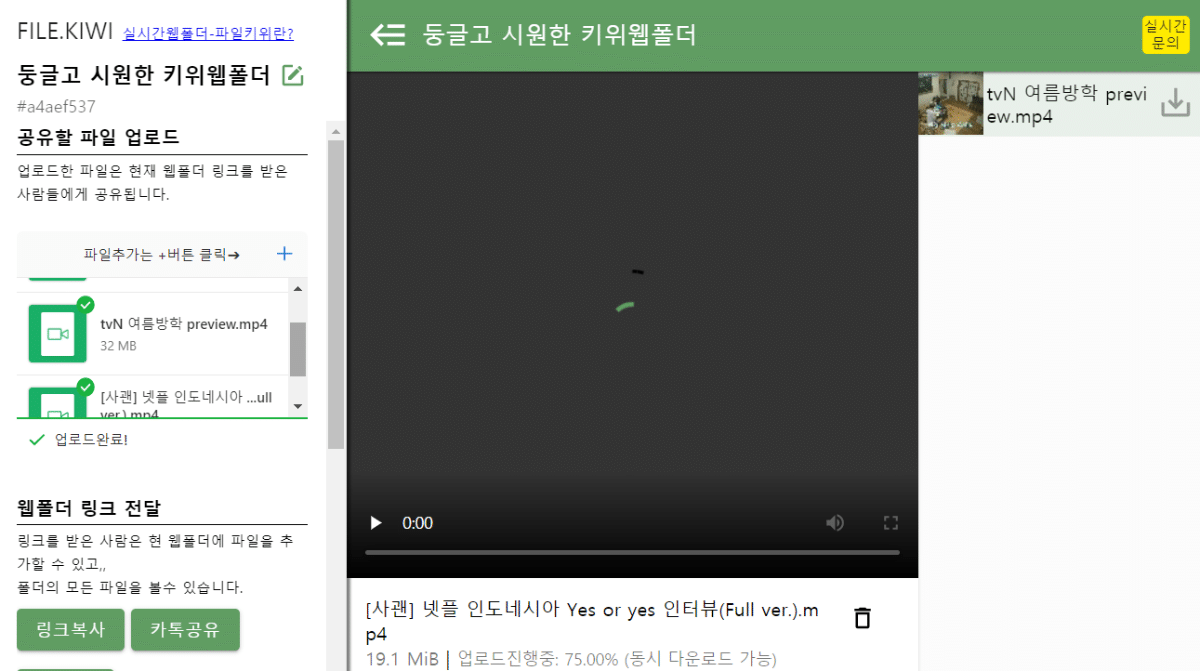
Task: Click the 웹폴더 링크 전달 heading
Action: click(89, 508)
